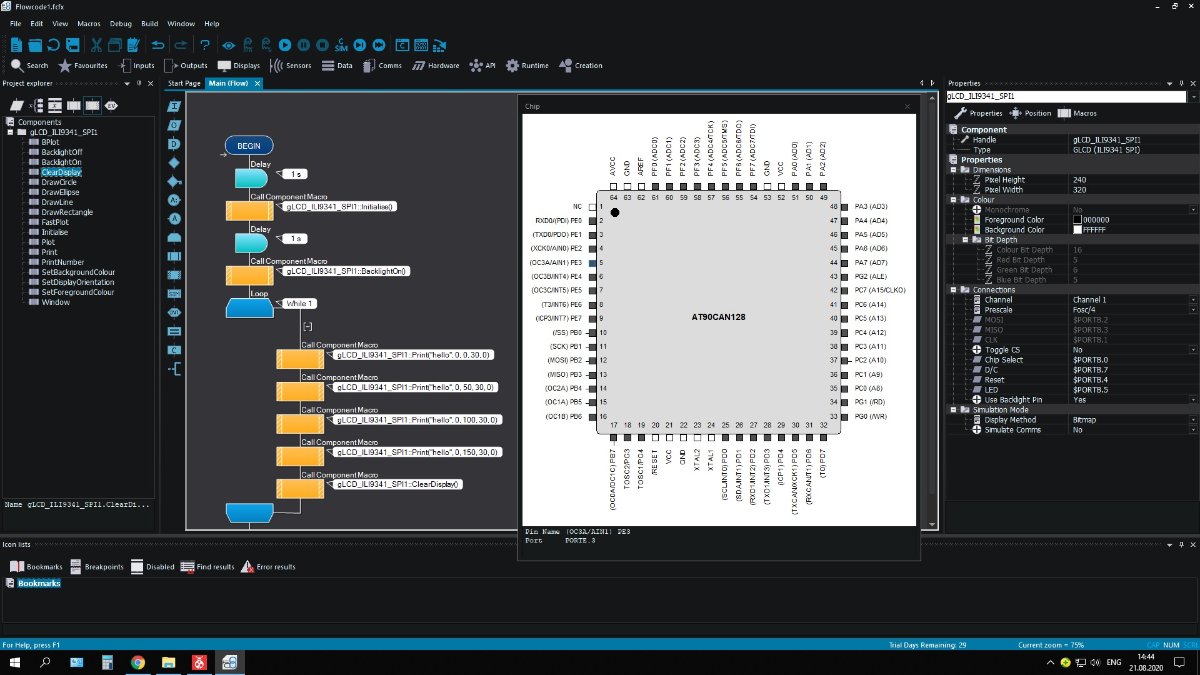Open the Breakpoints icon list
Image resolution: width=1200 pixels, height=675 pixels.
pyautogui.click(x=97, y=566)
